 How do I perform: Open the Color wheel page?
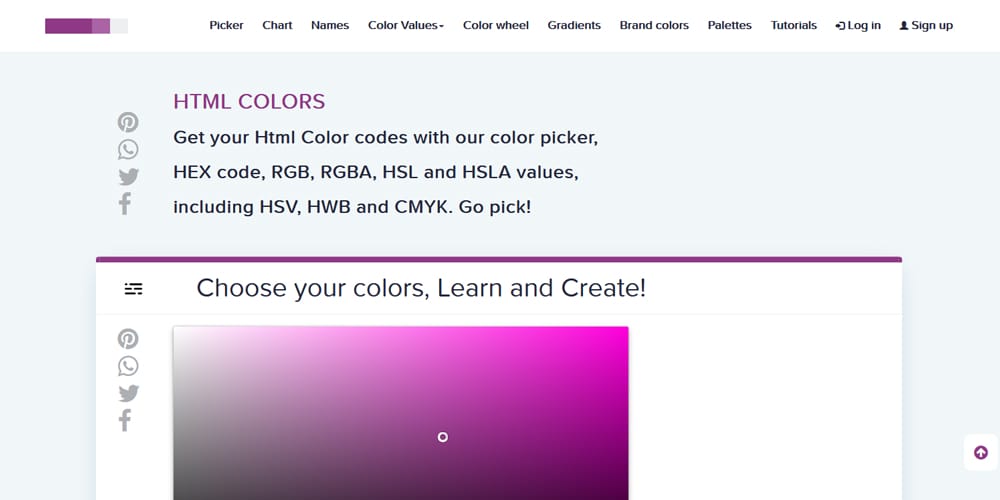point(496,26)
